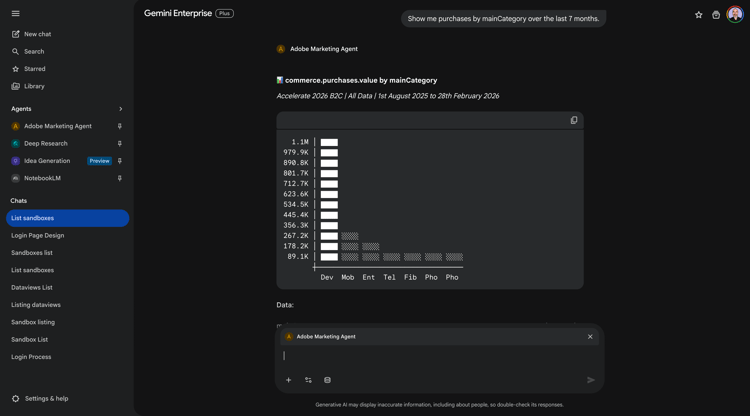Toggle the pin for Deep Research agent
Image resolution: width=750 pixels, height=416 pixels.
click(120, 143)
